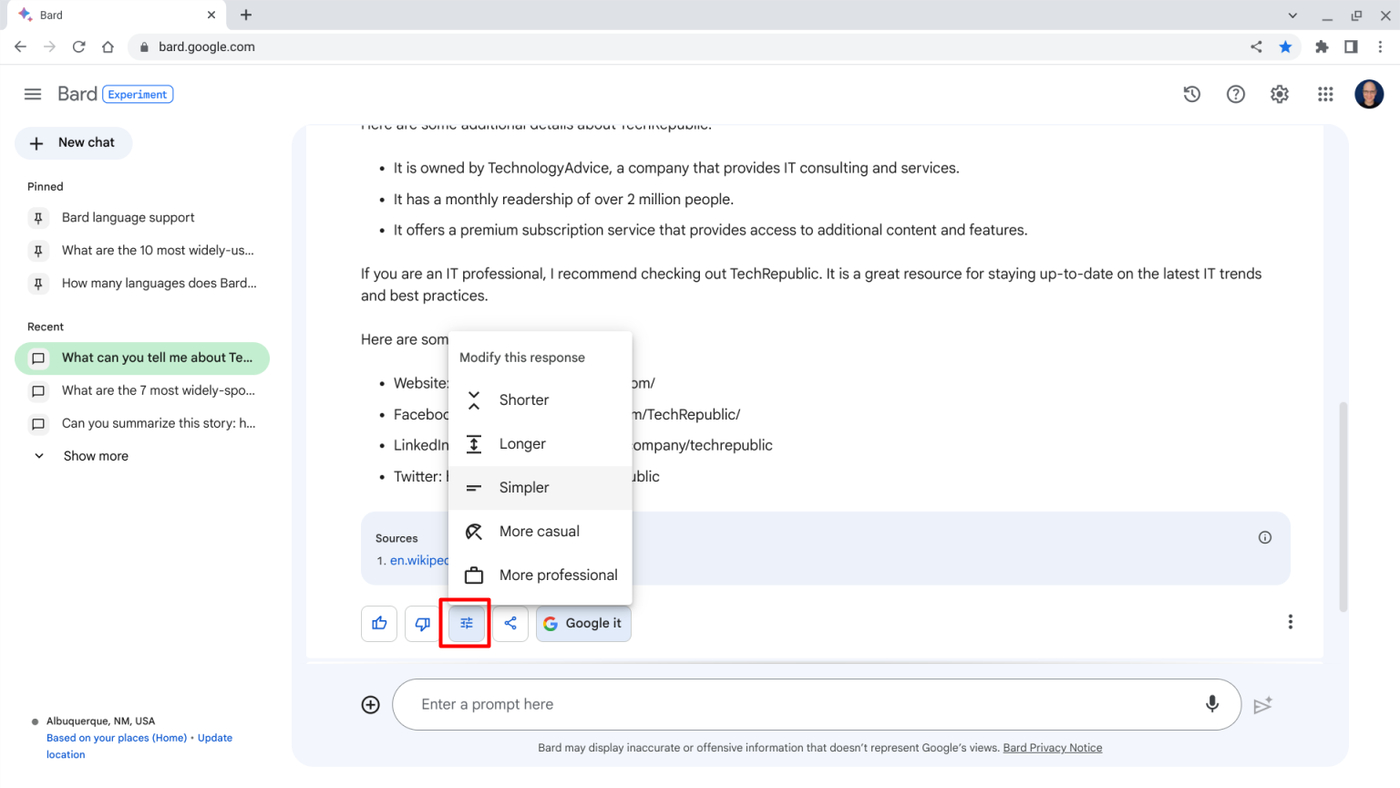Image resolution: width=1400 pixels, height=788 pixels.
Task: Click the send prompt icon
Action: click(x=1262, y=704)
